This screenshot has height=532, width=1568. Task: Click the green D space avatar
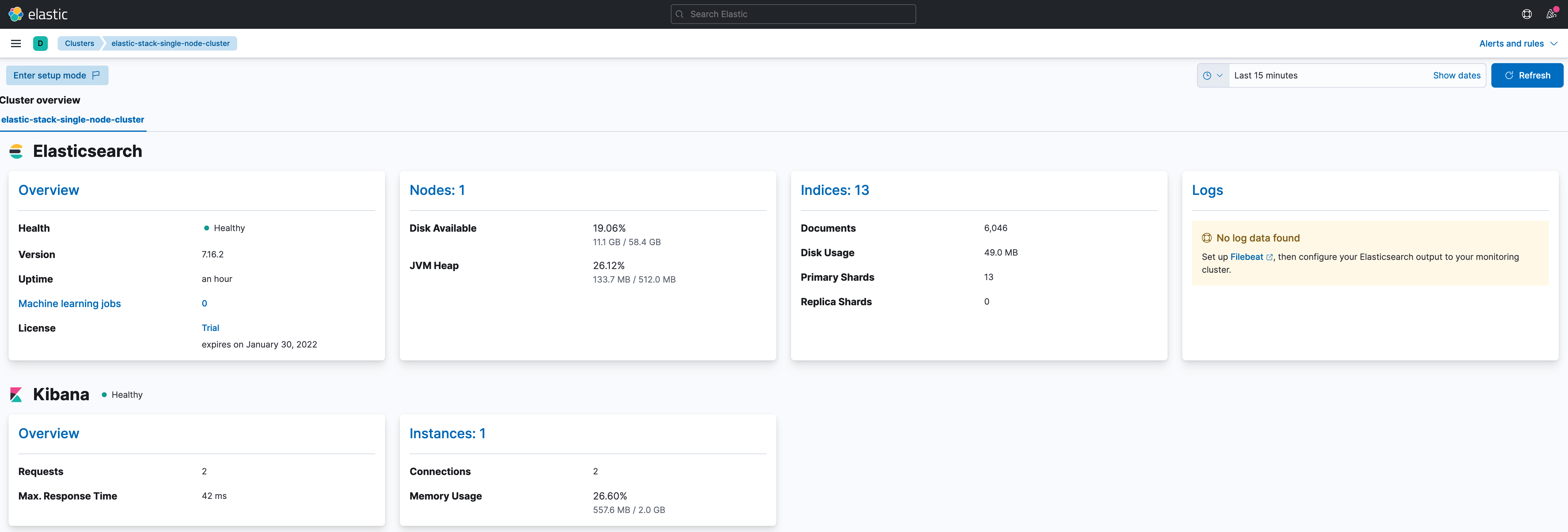40,43
